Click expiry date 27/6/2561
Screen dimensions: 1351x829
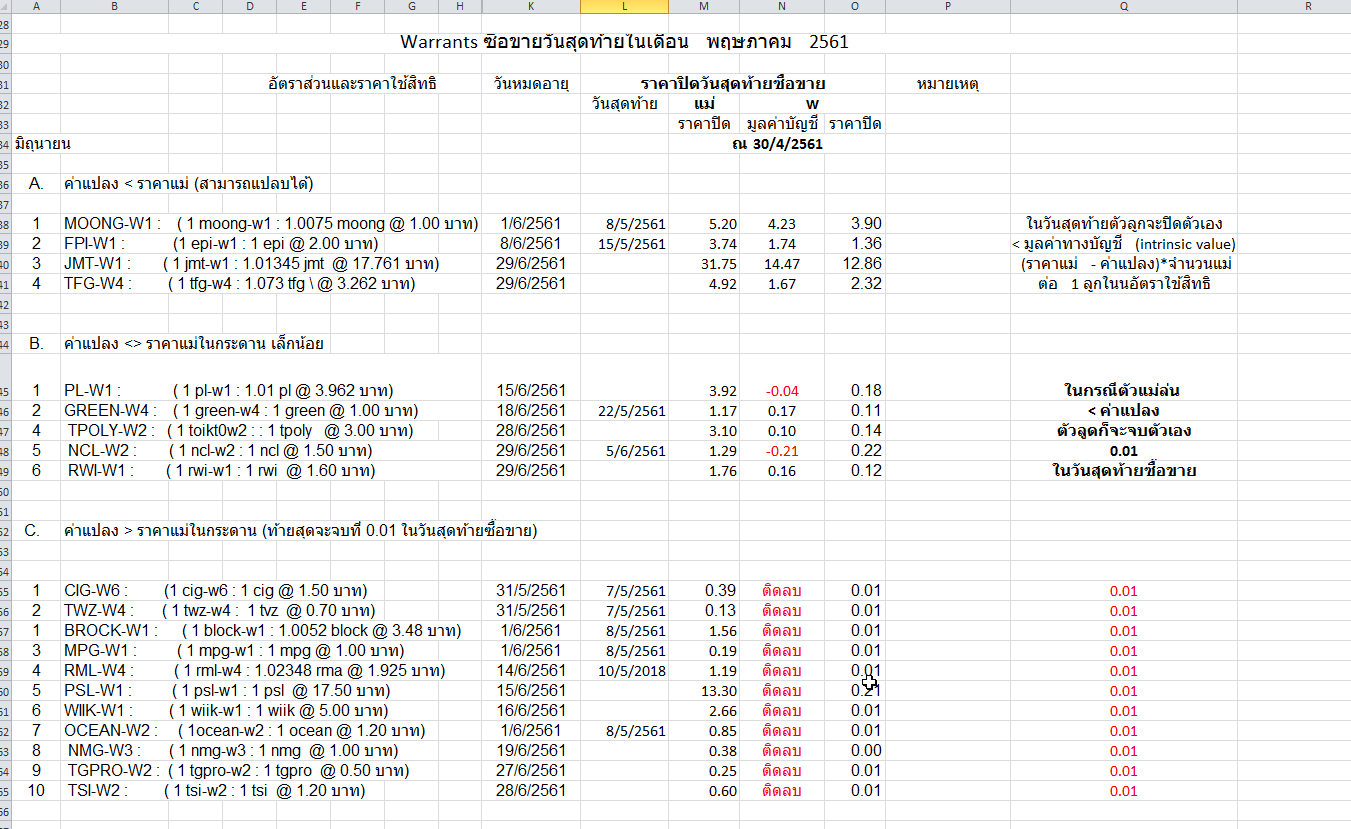pos(530,771)
